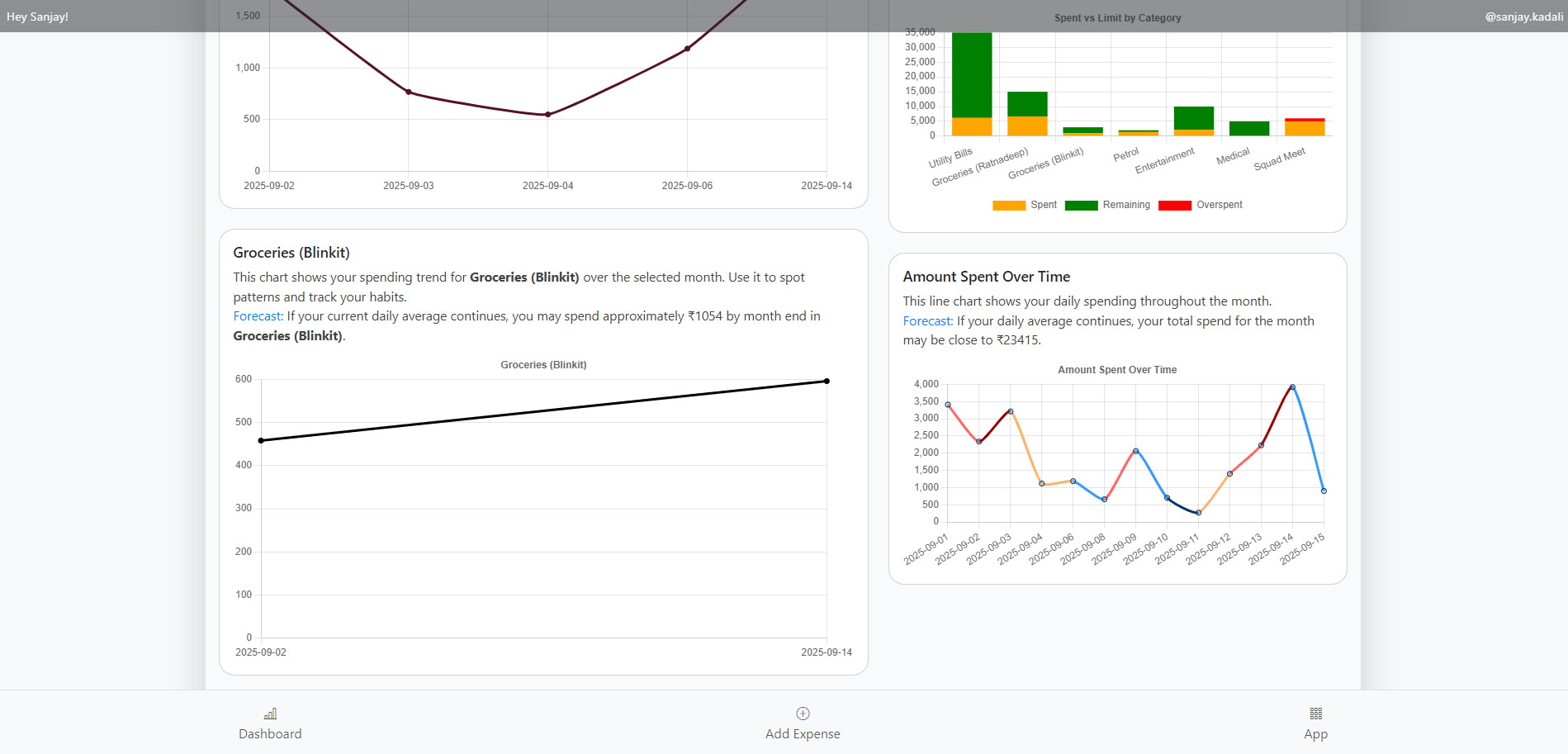The width and height of the screenshot is (1568, 754).
Task: Click Forecast link in Amount Spent Over Time
Action: tap(927, 321)
